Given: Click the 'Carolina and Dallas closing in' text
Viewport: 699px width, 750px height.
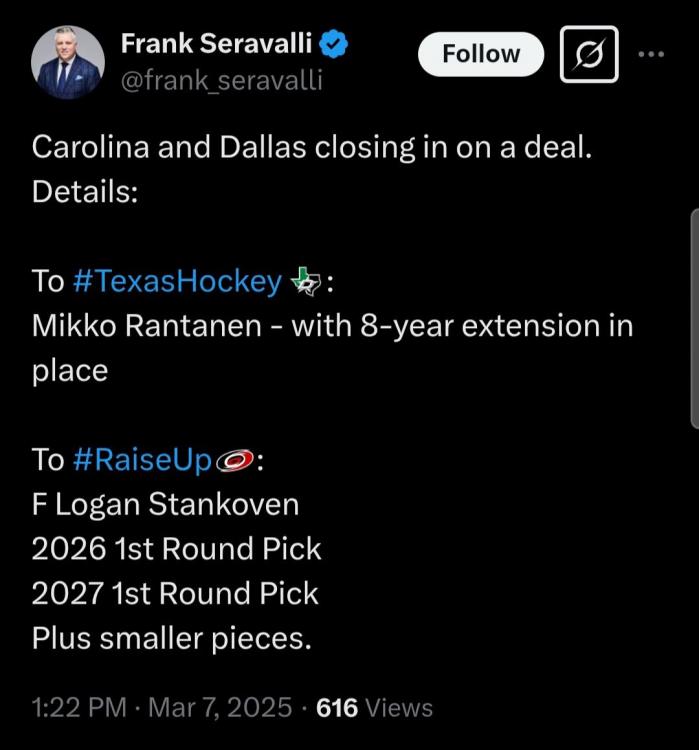Looking at the screenshot, I should [312, 148].
